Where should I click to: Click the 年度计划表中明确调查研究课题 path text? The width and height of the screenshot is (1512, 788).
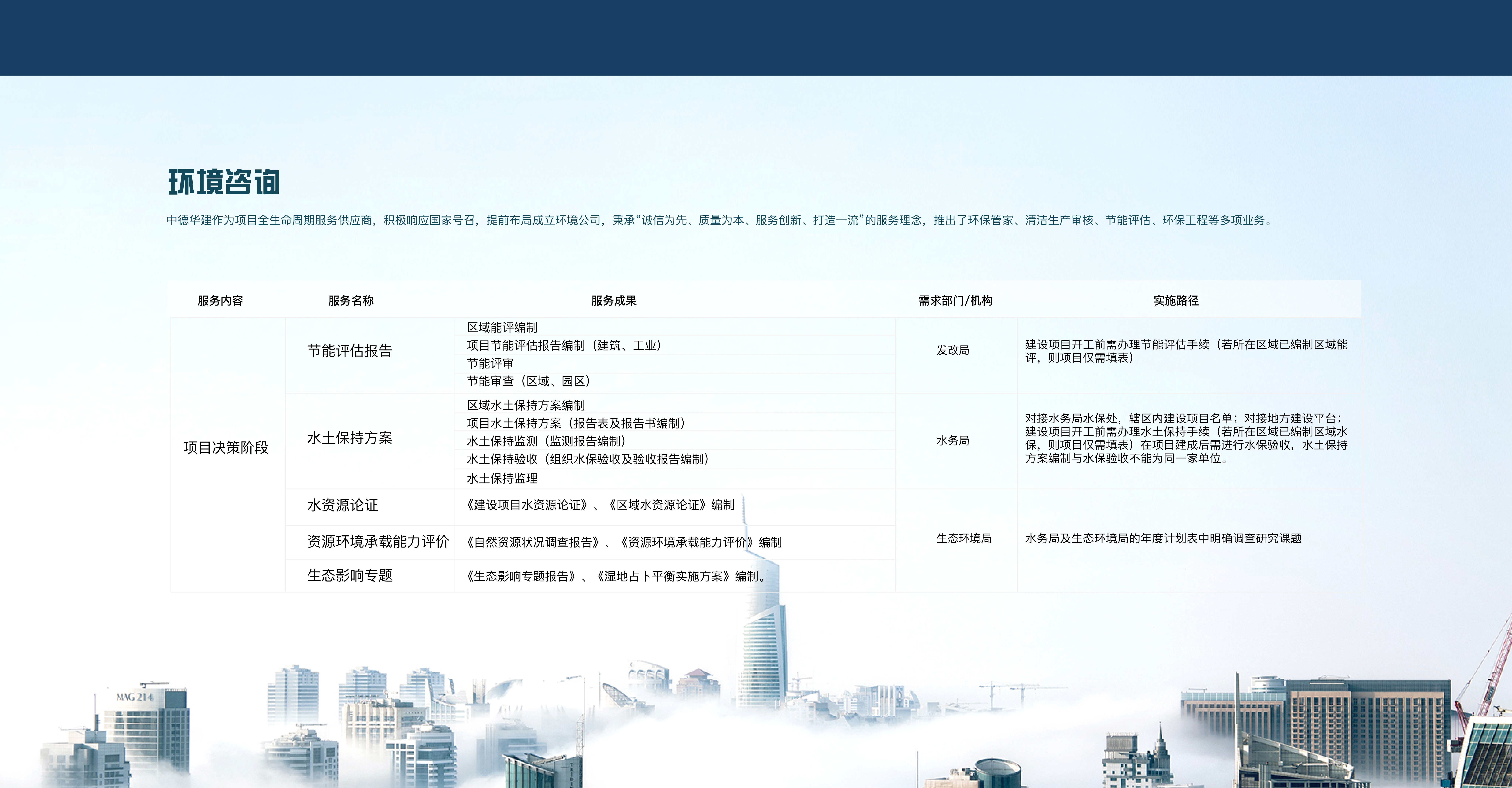[x=1163, y=539]
